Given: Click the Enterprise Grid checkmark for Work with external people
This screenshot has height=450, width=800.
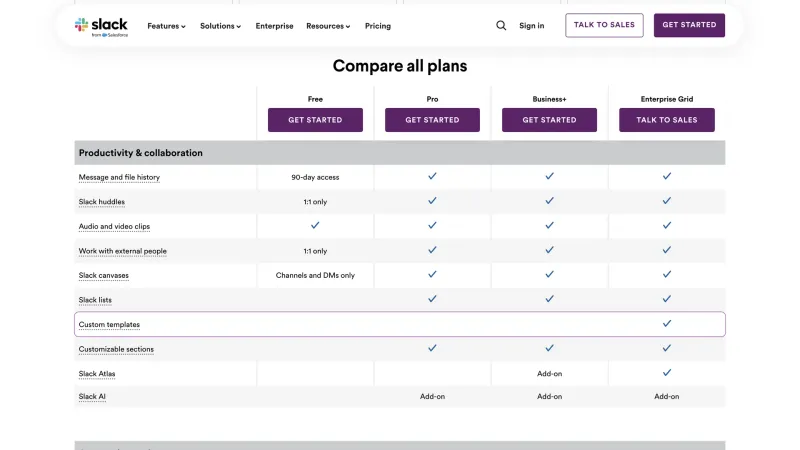Looking at the screenshot, I should 667,250.
